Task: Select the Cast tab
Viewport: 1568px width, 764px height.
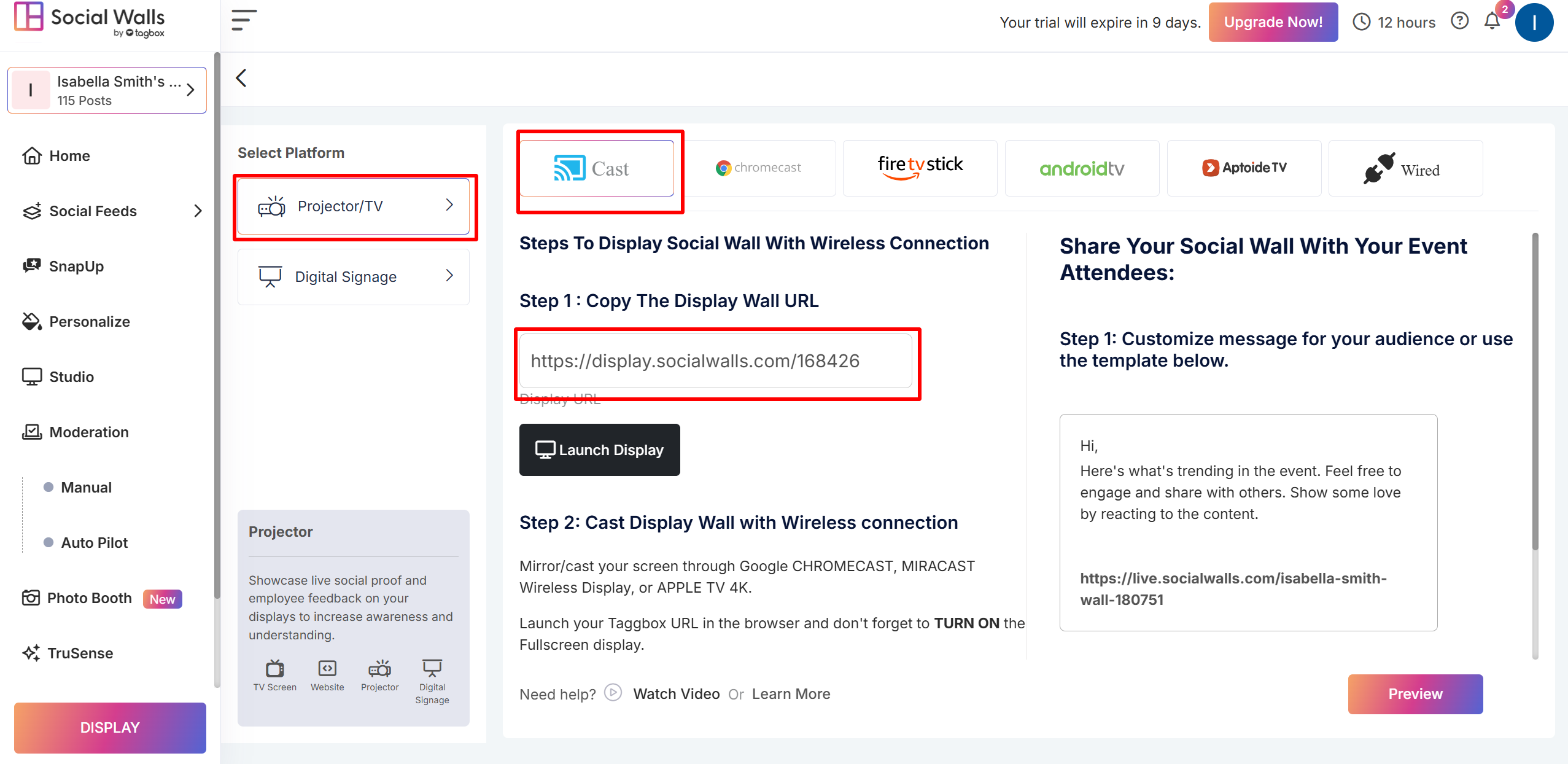Action: [x=597, y=168]
